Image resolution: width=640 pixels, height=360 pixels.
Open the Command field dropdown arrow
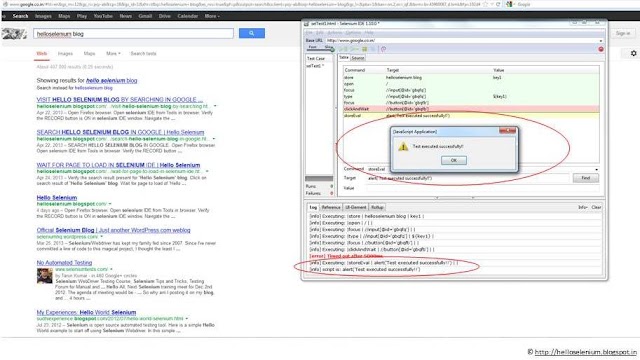pos(596,169)
